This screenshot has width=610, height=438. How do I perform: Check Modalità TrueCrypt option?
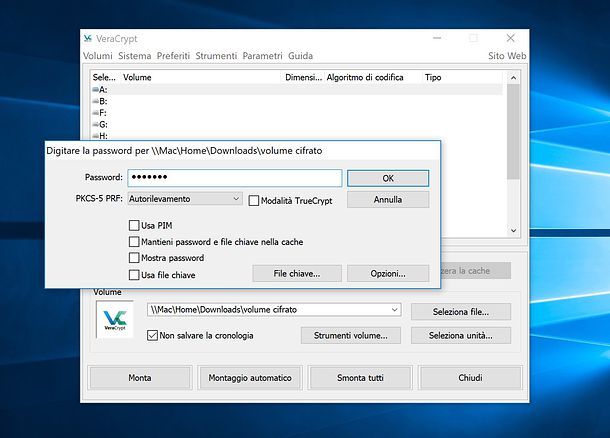[254, 201]
